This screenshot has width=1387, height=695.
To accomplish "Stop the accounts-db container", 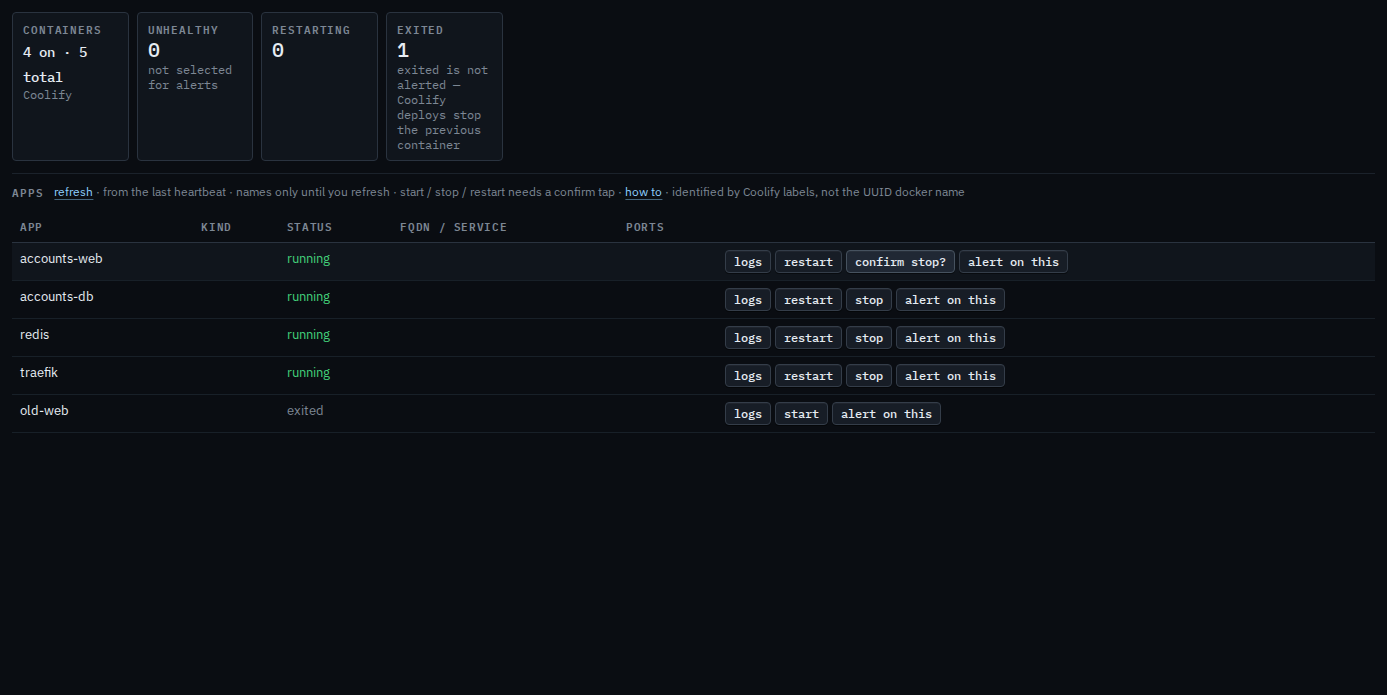I will tap(869, 300).
